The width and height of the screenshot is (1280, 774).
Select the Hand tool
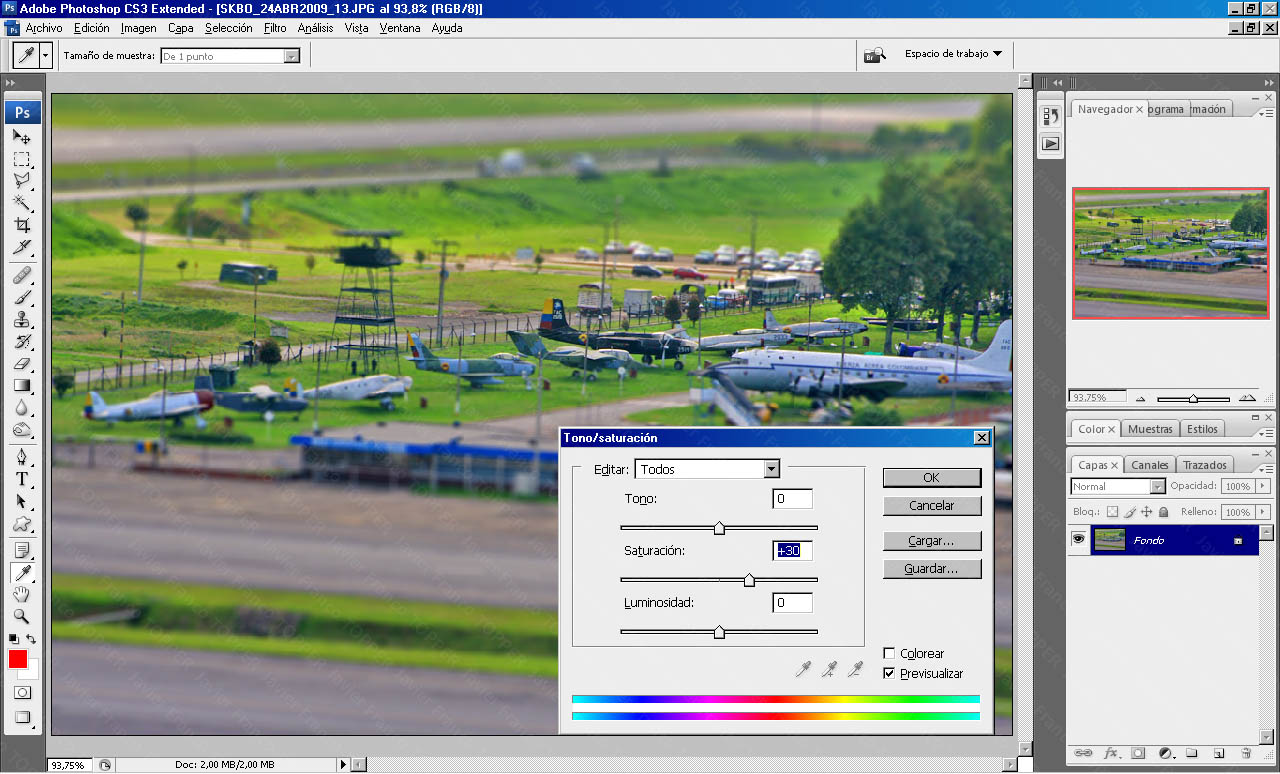click(21, 595)
